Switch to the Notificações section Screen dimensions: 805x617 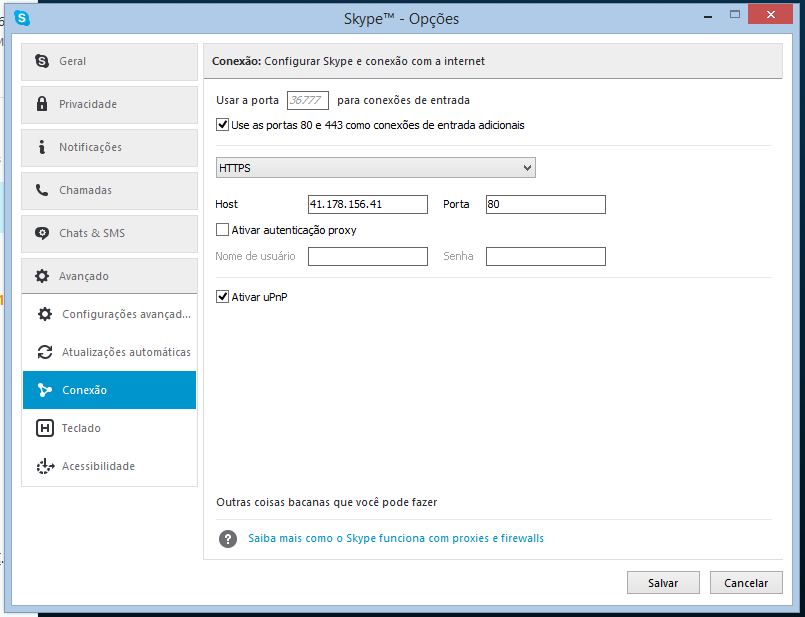(x=109, y=148)
